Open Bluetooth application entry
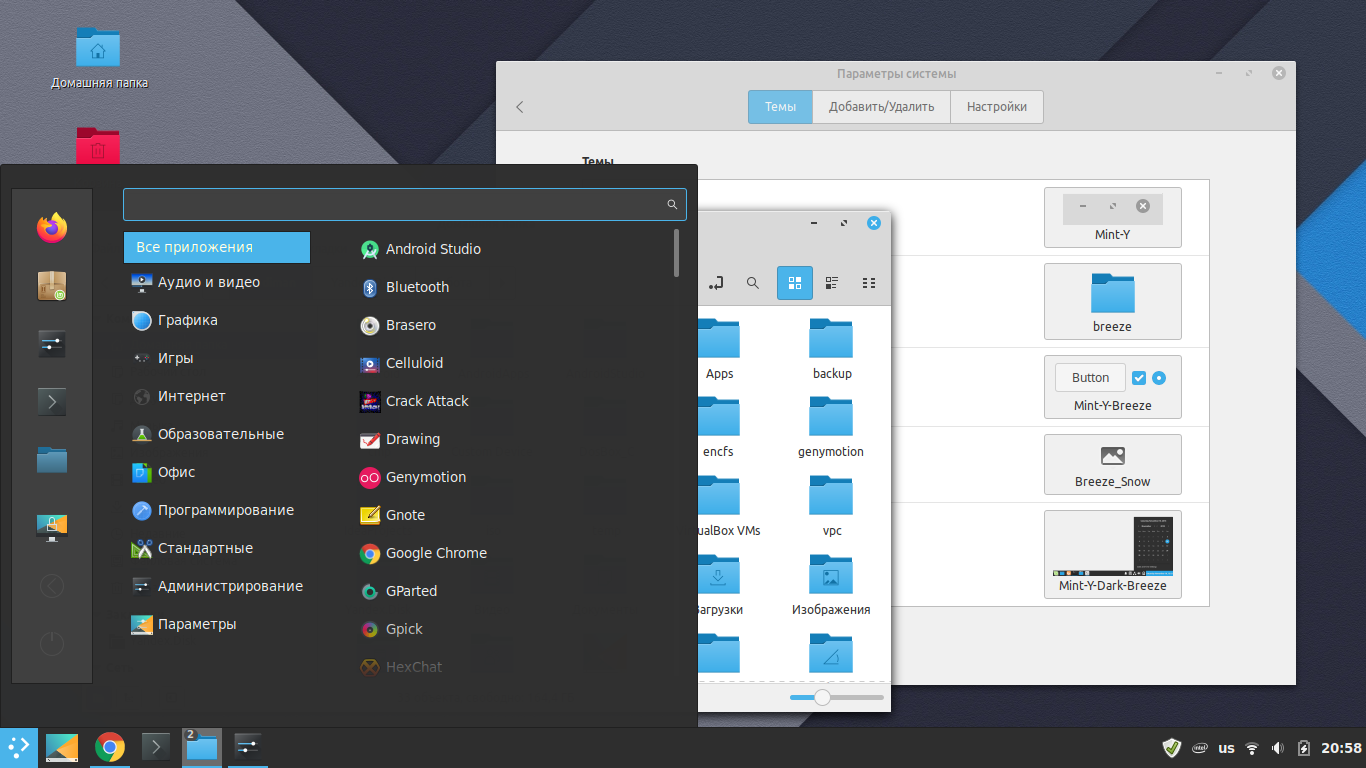The image size is (1366, 768). 404,287
